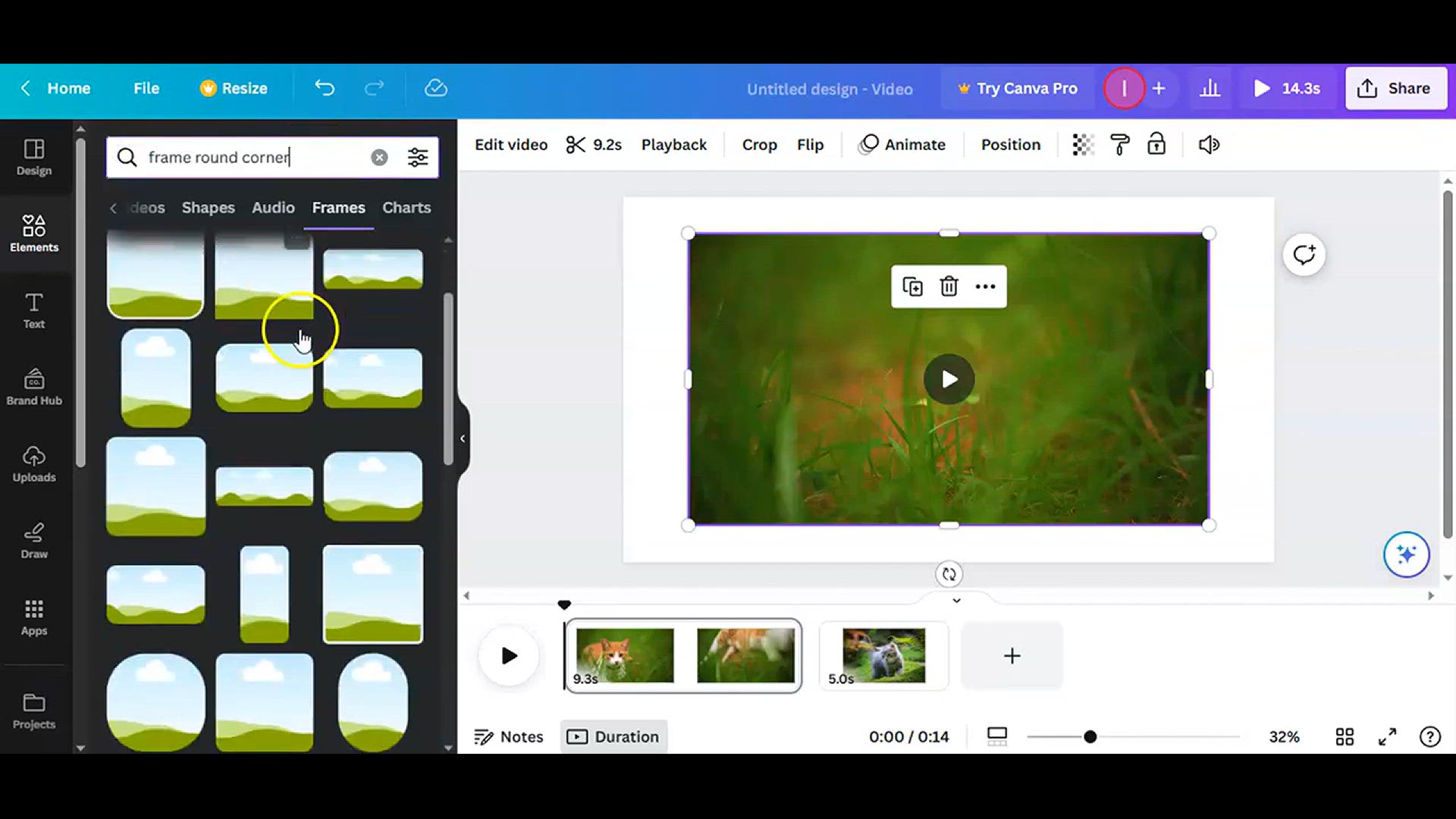Open the Playback options
1456x819 pixels.
[673, 144]
